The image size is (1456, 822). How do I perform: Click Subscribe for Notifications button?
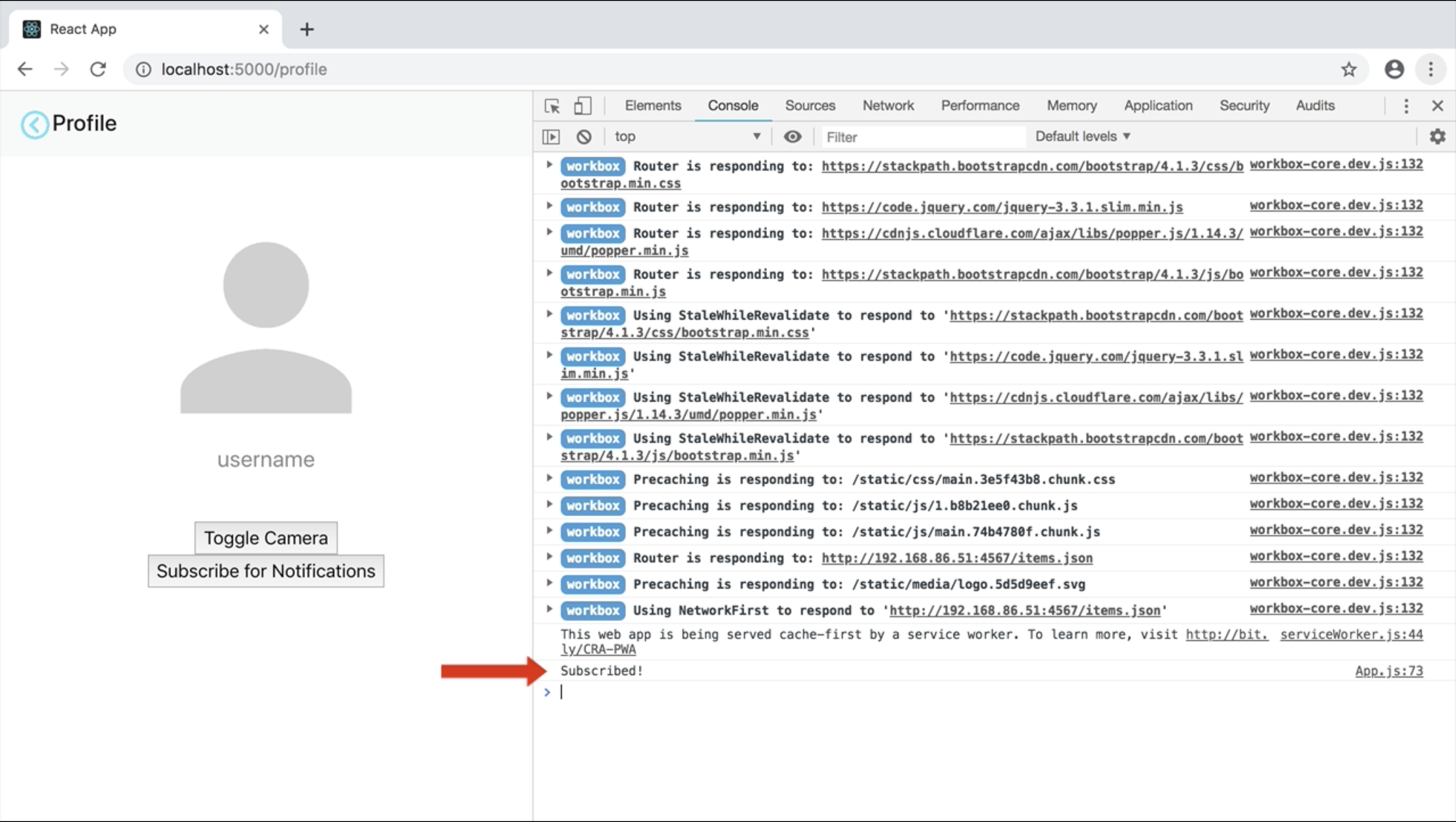[266, 571]
